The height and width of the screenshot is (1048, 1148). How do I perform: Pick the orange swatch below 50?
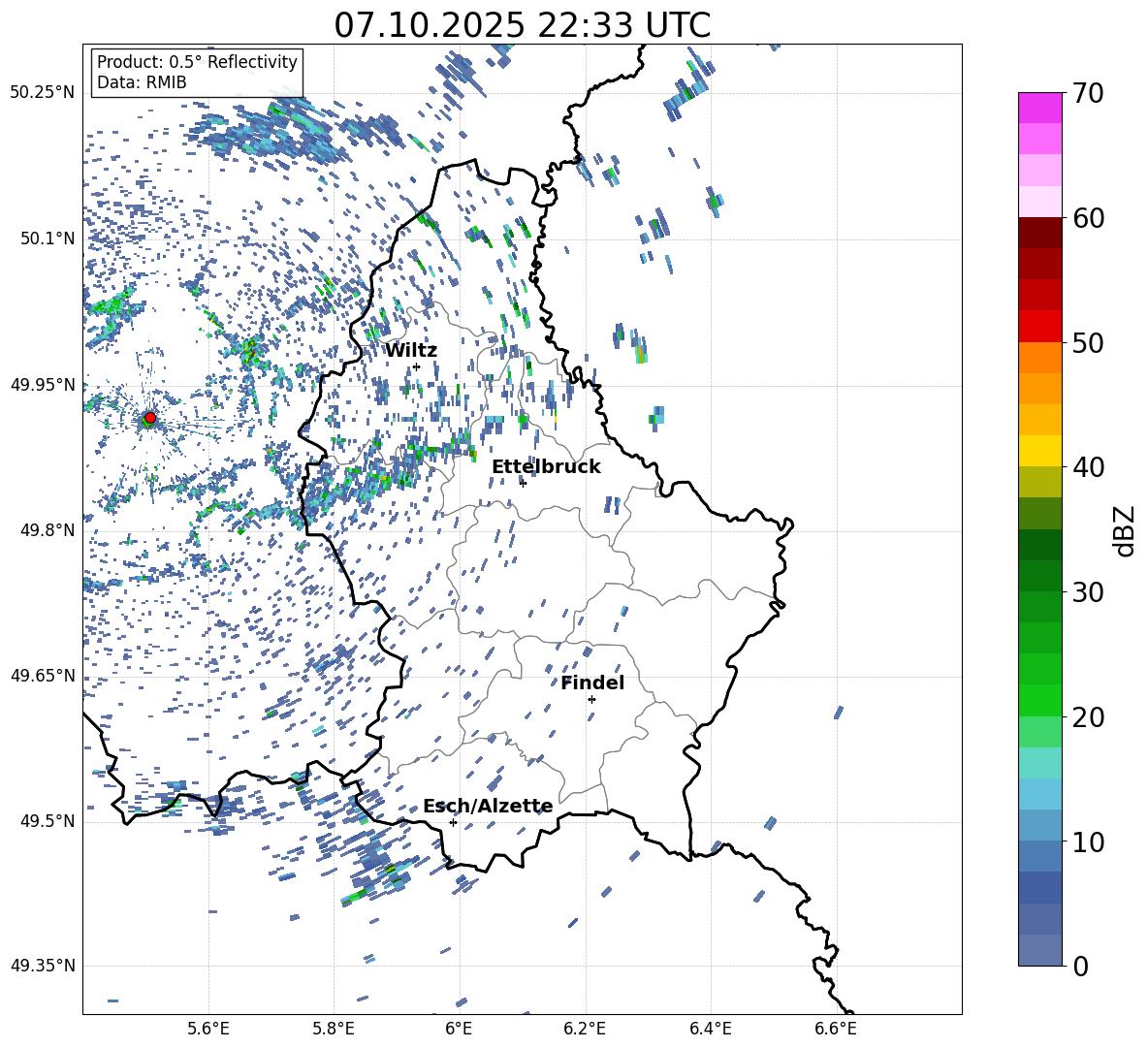point(1039,357)
